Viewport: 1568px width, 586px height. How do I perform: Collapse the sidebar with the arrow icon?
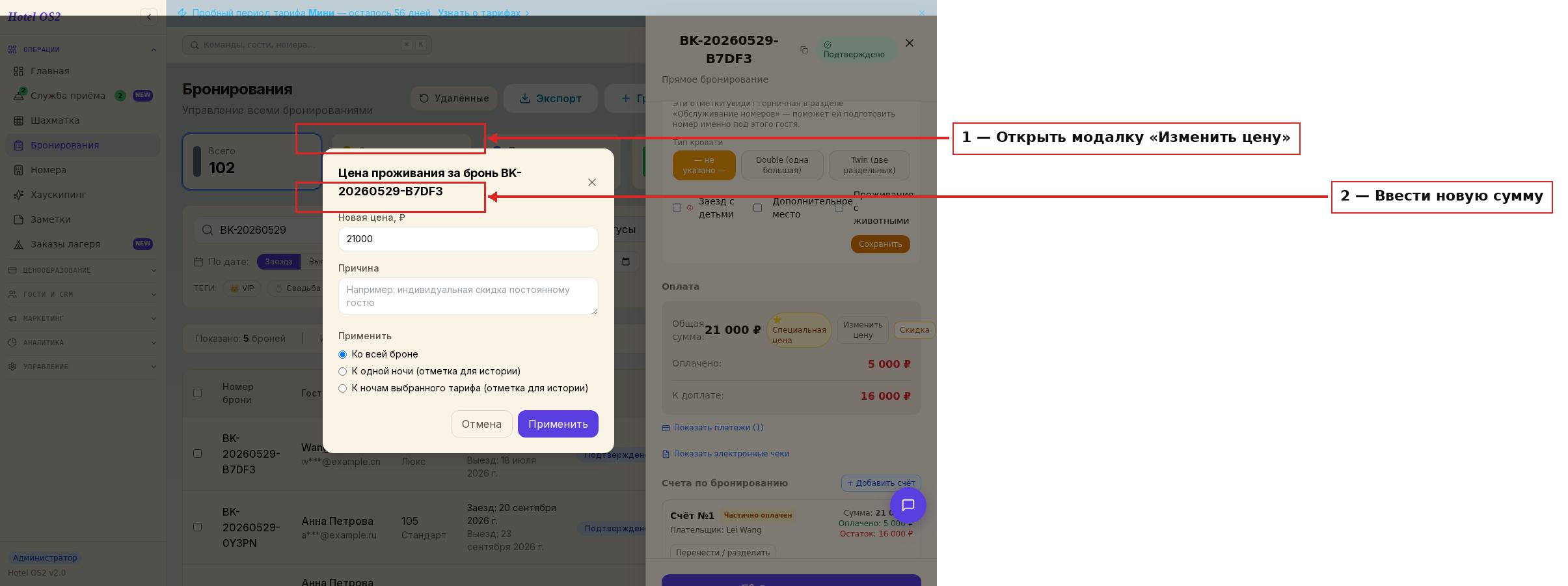click(x=149, y=17)
